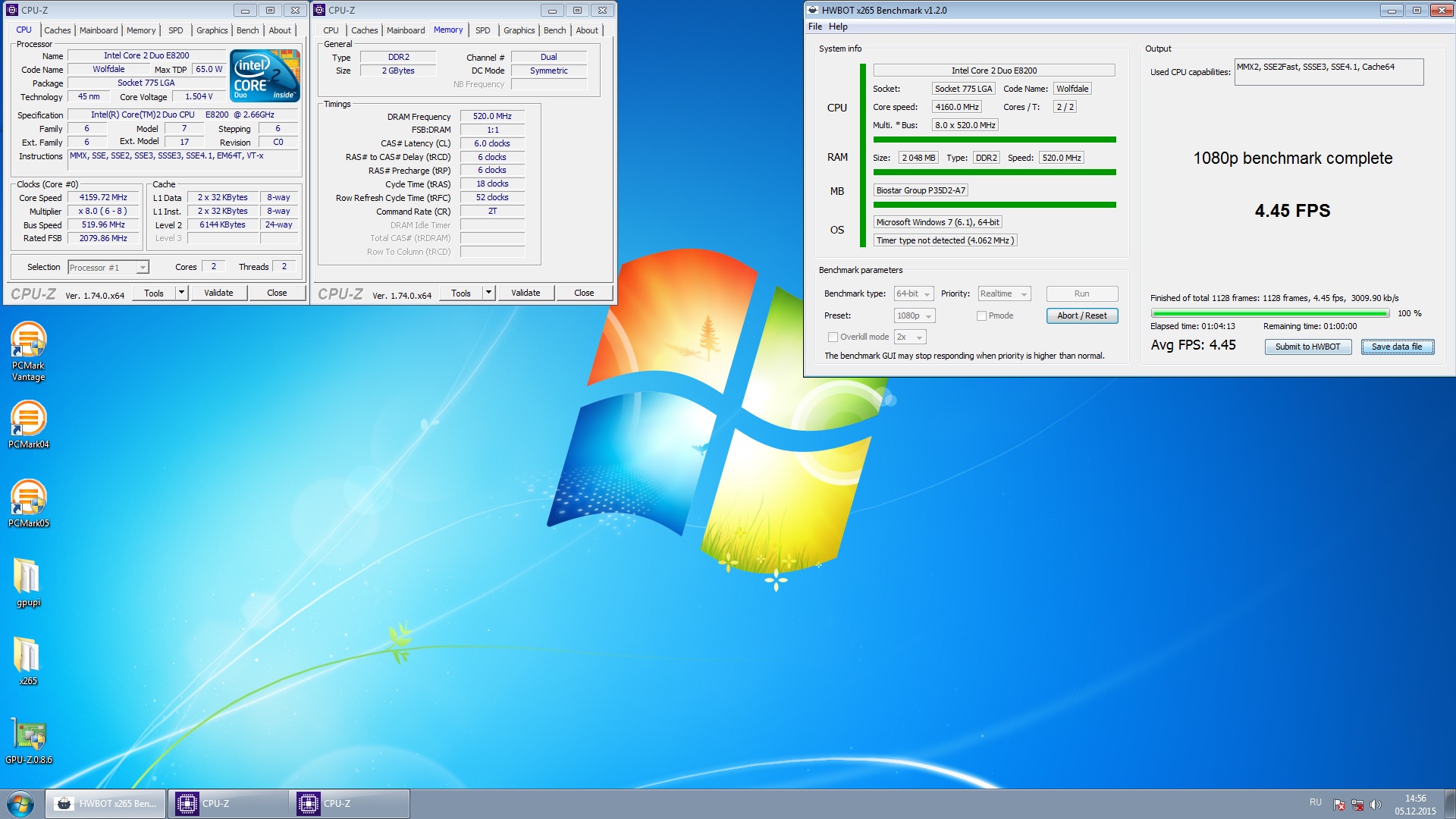
Task: Open the PCMark Vantage desktop shortcut
Action: coord(28,351)
